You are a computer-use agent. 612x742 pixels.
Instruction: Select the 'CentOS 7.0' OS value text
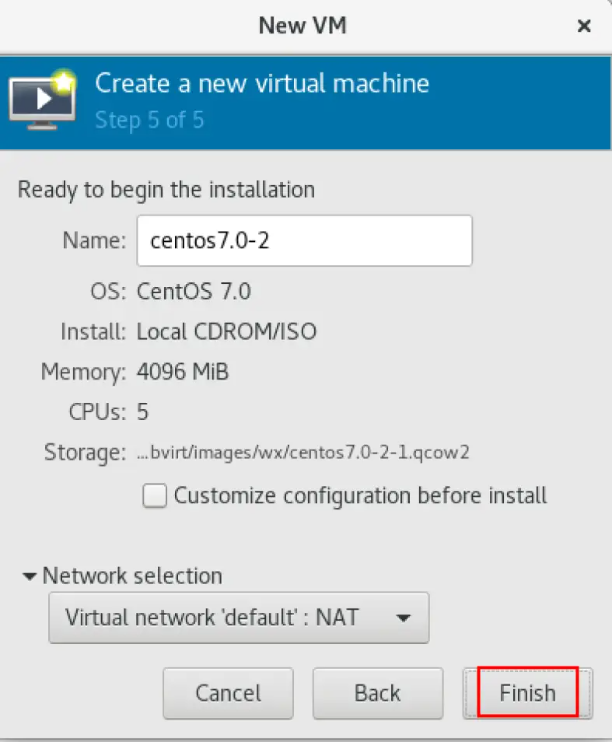194,291
